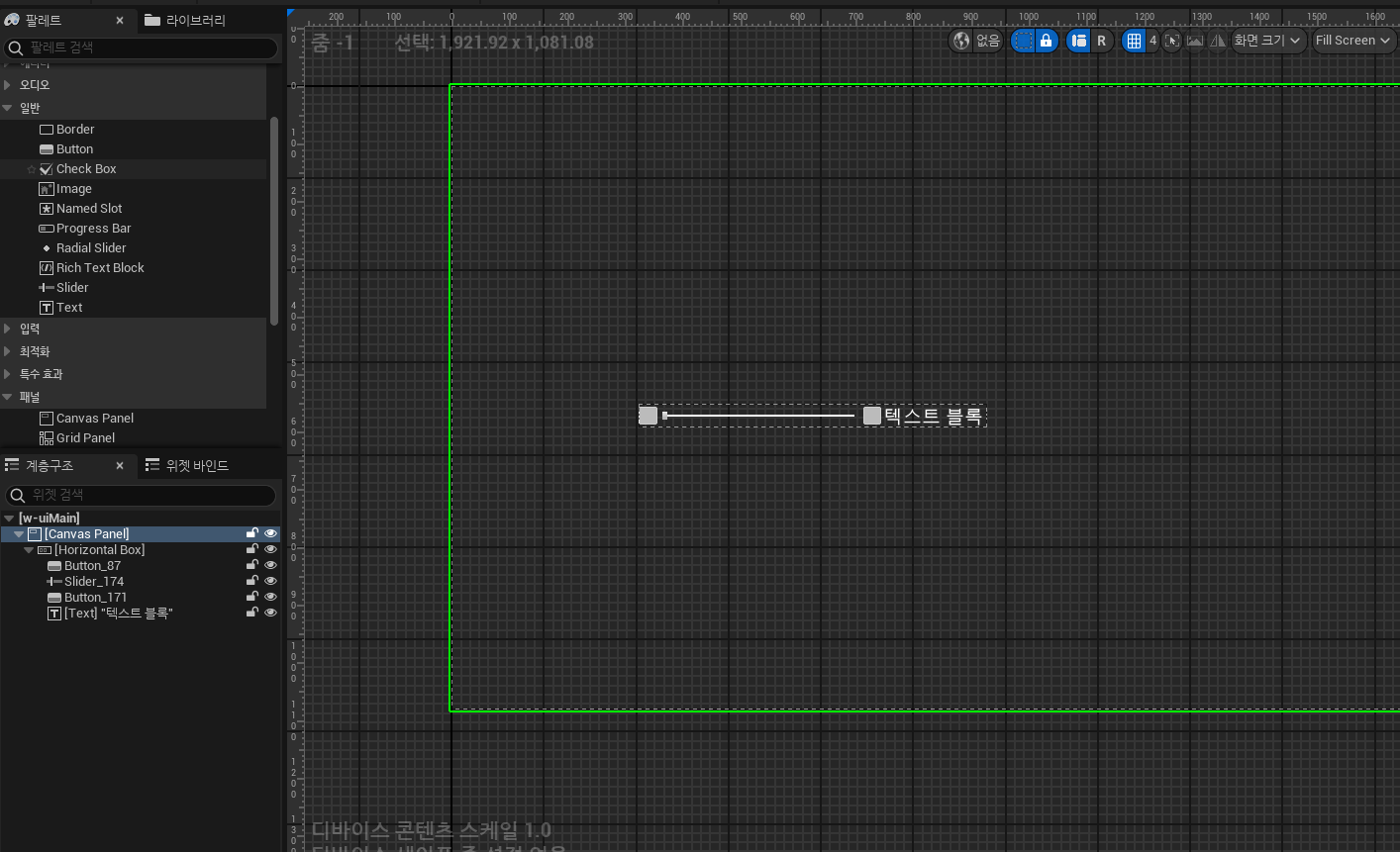1400x852 pixels.
Task: Toggle the R button in viewport toolbar
Action: pos(1101,41)
